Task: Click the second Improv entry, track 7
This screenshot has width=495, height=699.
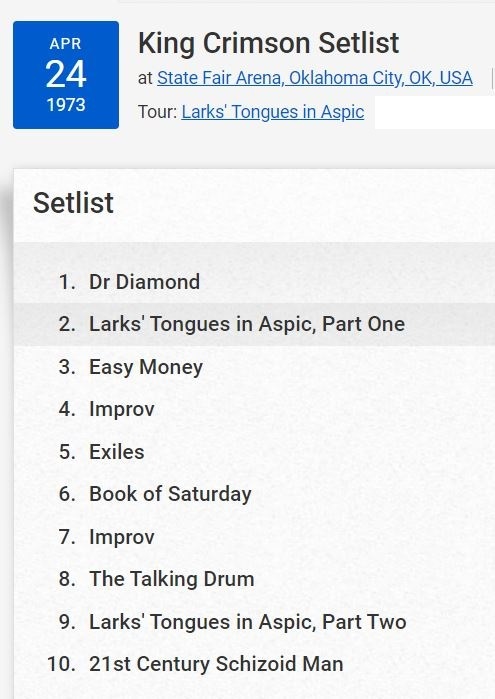Action: [x=122, y=537]
